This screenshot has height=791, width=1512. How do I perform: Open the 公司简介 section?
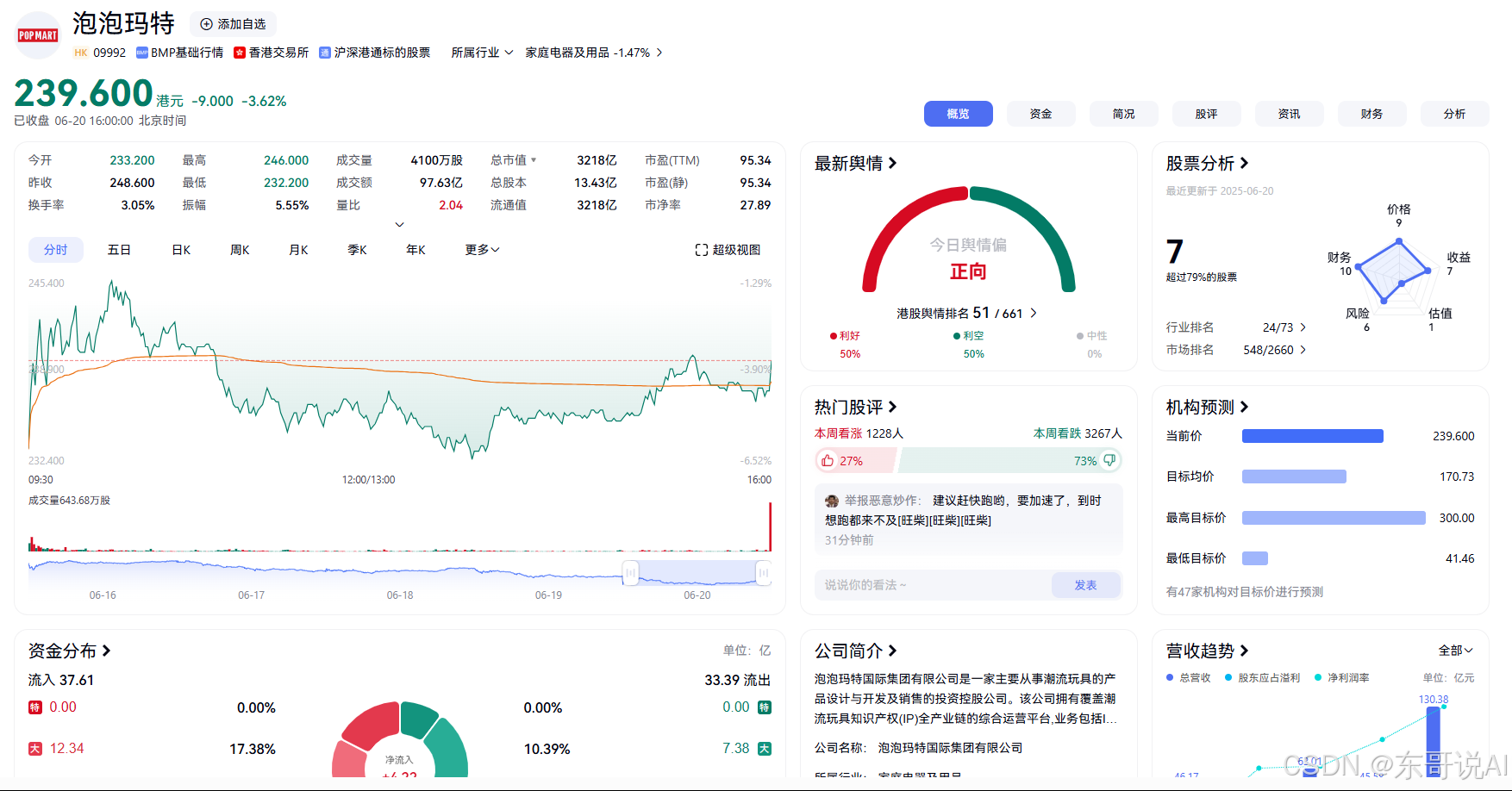point(856,651)
